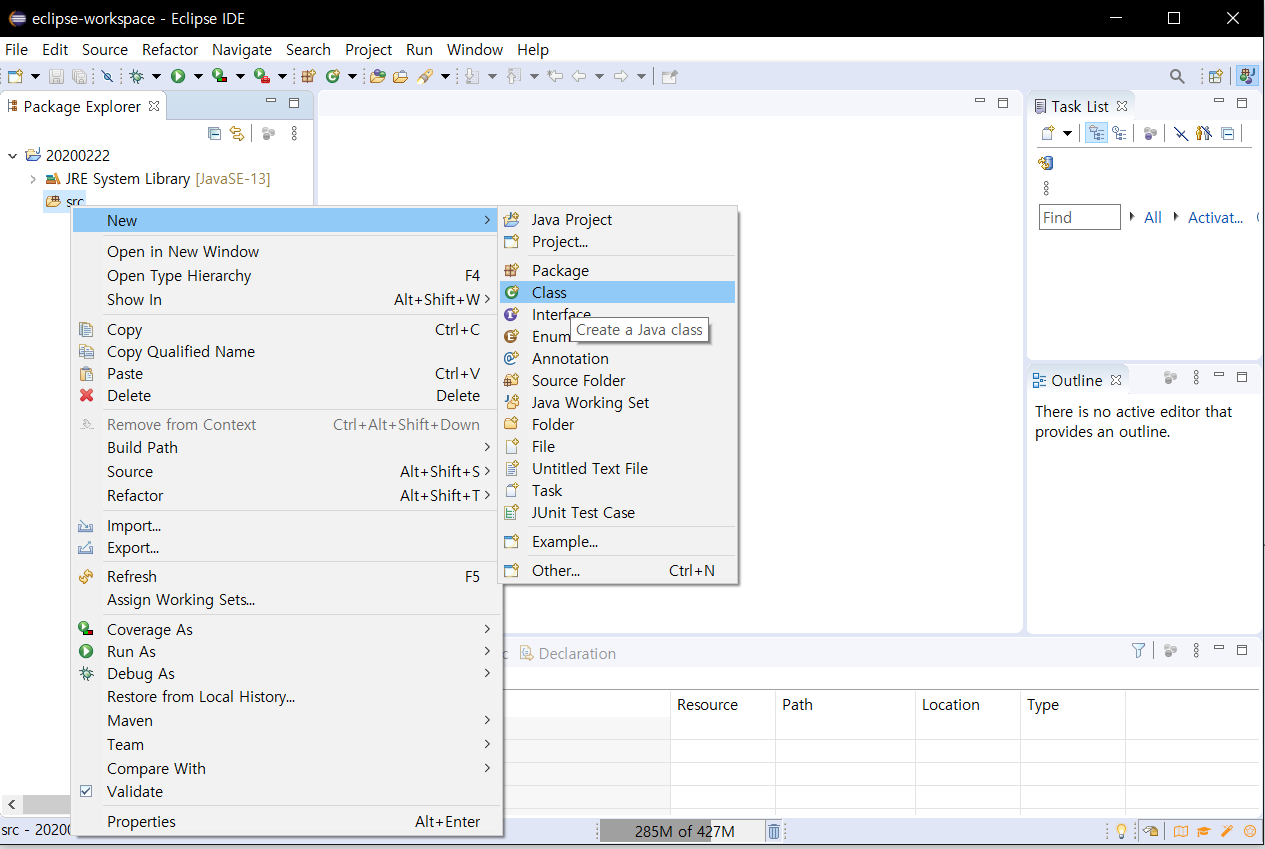The image size is (1265, 849).
Task: Click the map overview icon in status bar
Action: point(1181,831)
